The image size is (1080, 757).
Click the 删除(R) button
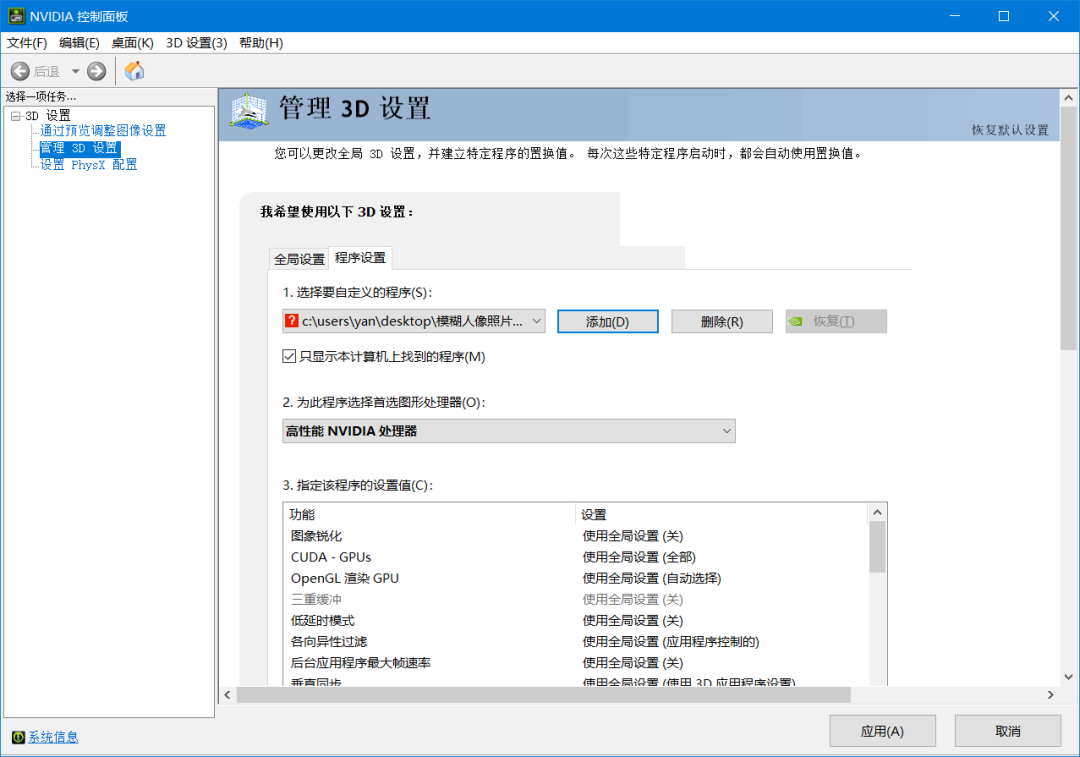click(x=722, y=322)
